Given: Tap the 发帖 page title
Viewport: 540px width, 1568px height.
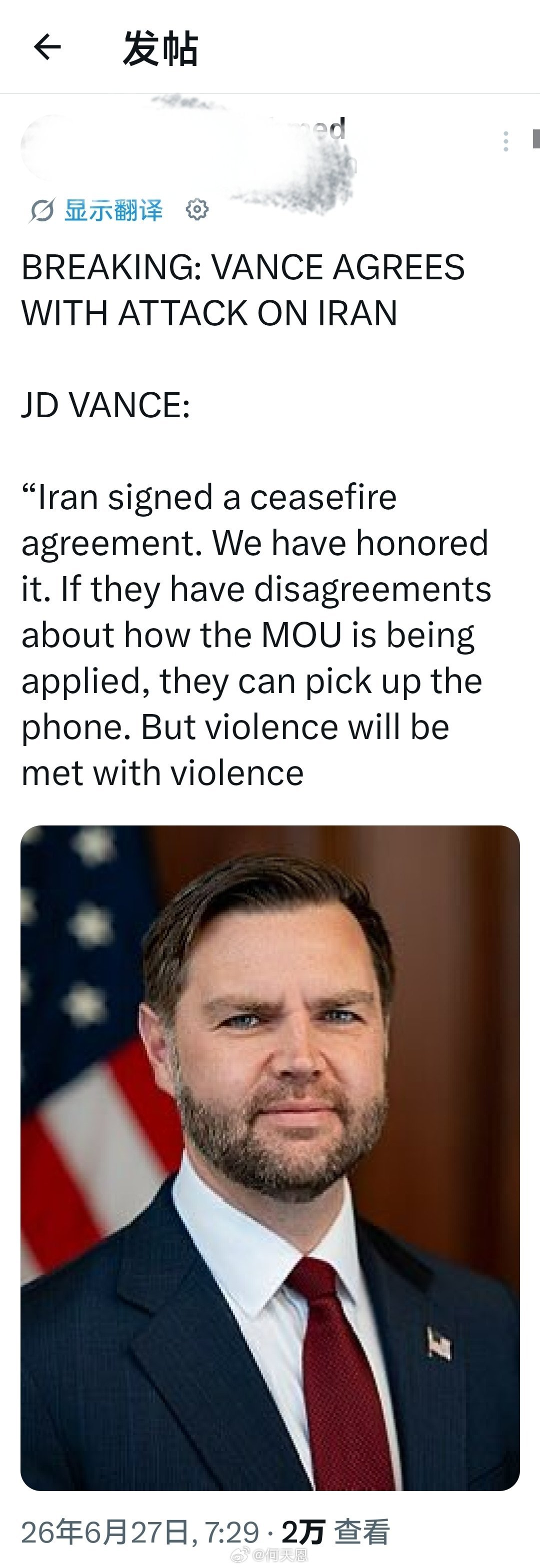Looking at the screenshot, I should tap(160, 48).
